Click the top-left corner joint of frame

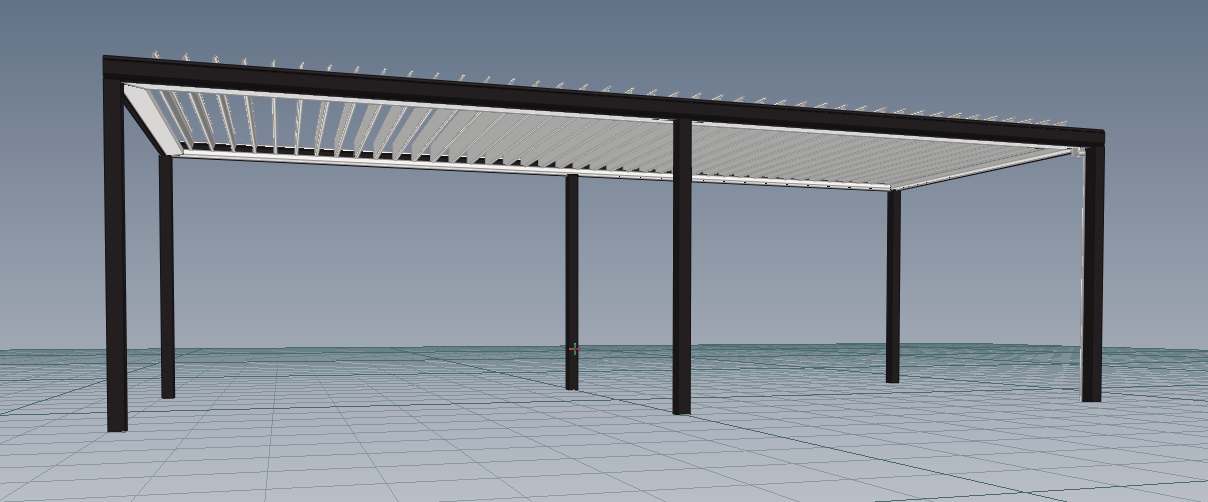113,69
